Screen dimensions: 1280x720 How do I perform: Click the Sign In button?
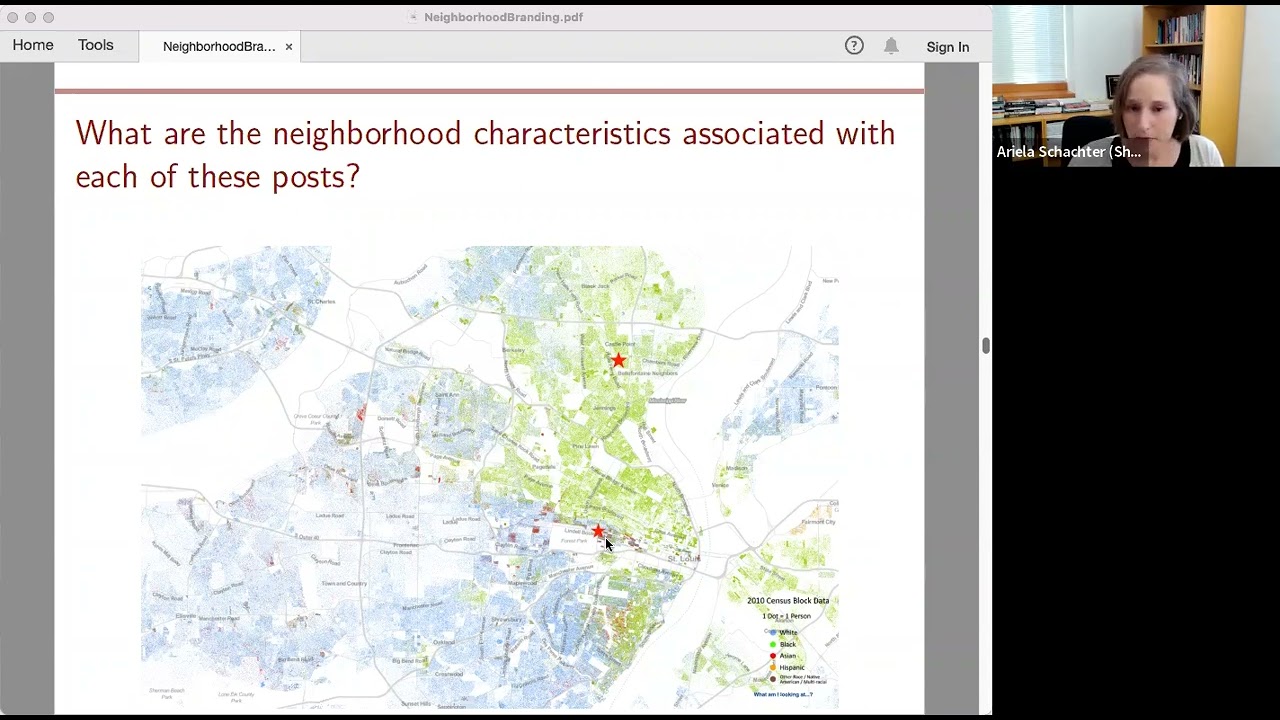pyautogui.click(x=947, y=47)
